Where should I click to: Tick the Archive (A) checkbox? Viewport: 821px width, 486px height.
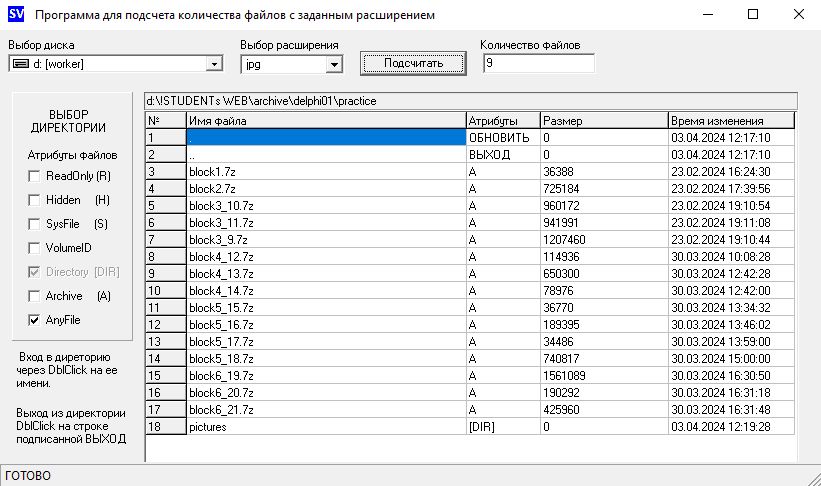pos(35,296)
